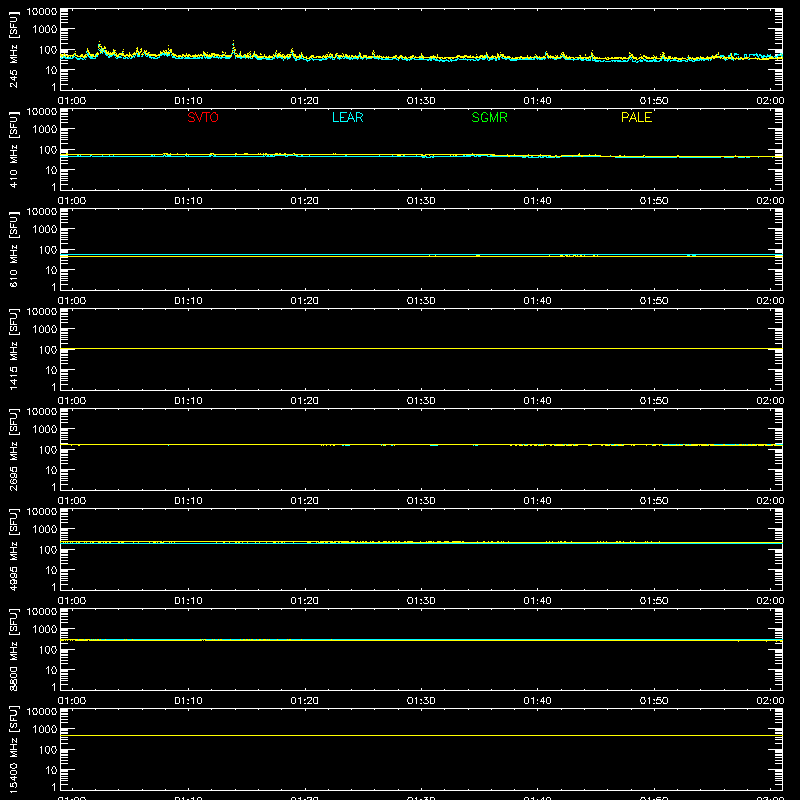This screenshot has width=800, height=800.
Task: Click the 01:20 tick under the 1415 MHz plot
Action: pyautogui.click(x=305, y=401)
